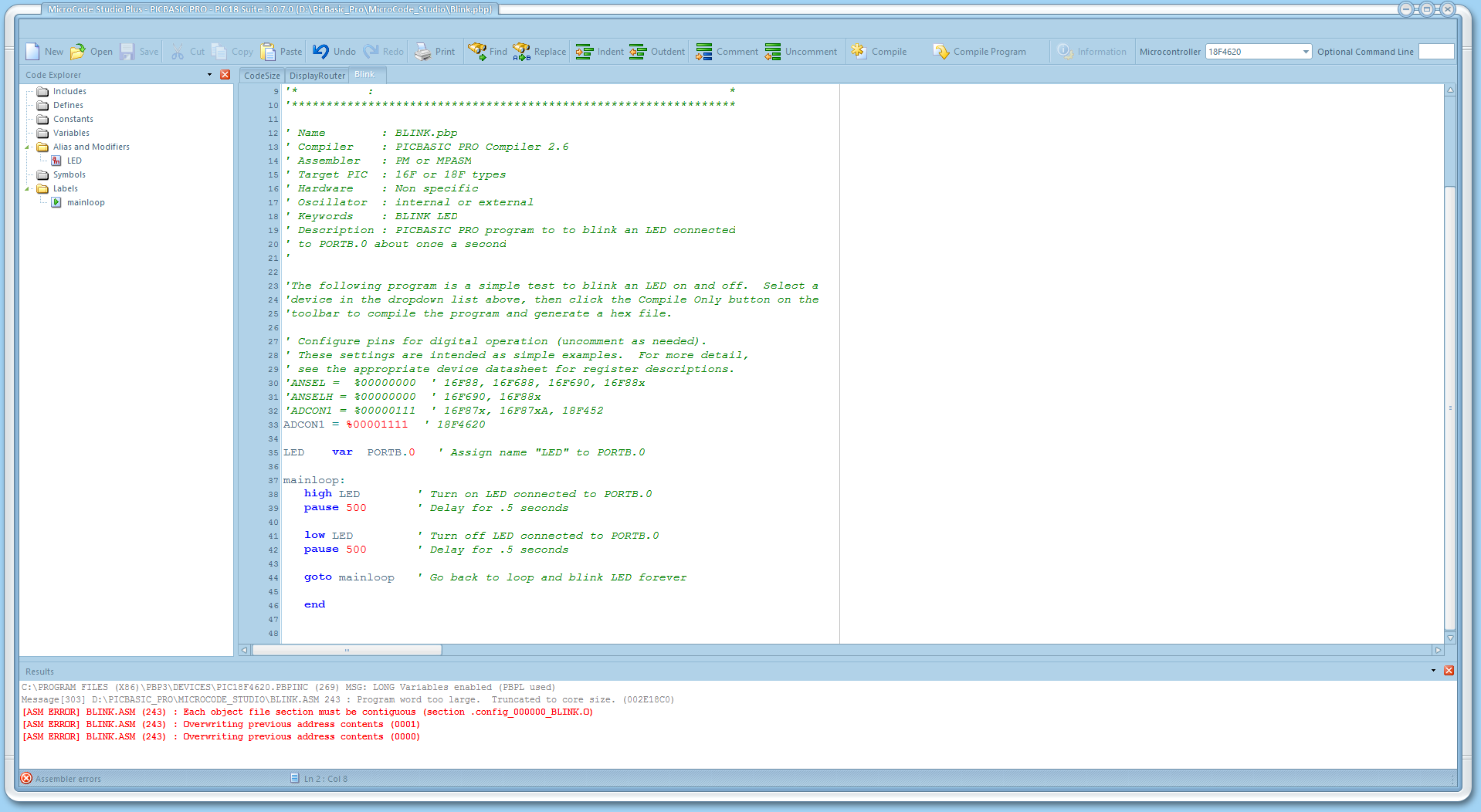1481x812 pixels.
Task: Close the Results panel
Action: (x=1449, y=671)
